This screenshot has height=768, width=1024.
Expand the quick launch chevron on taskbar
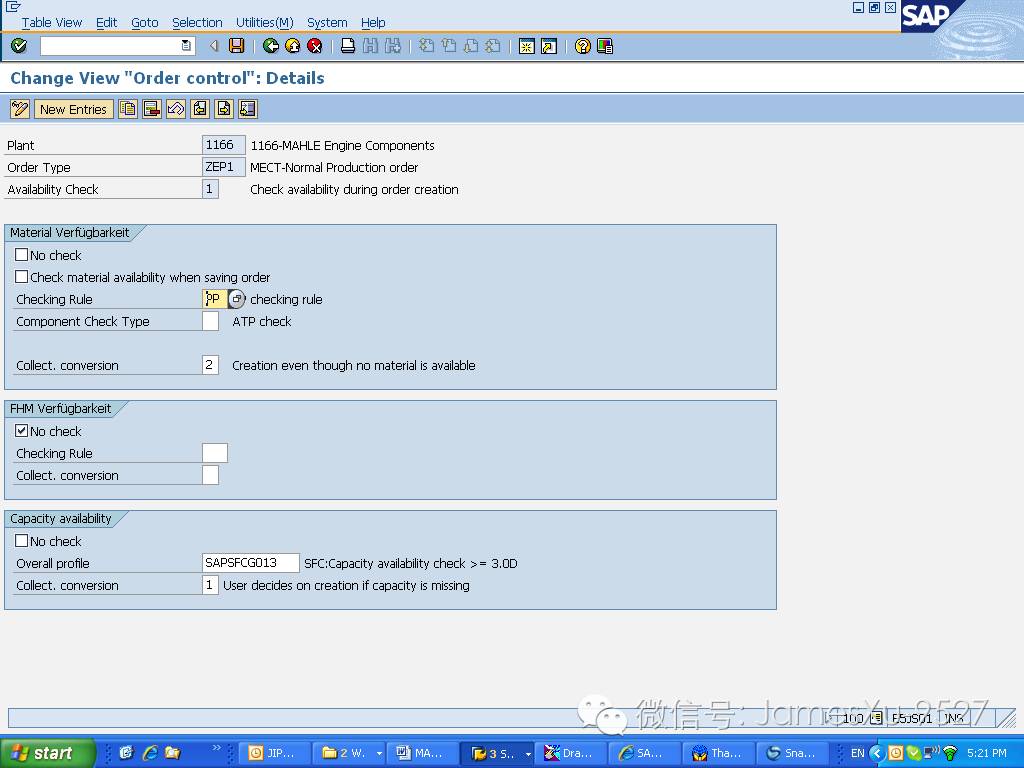point(217,748)
